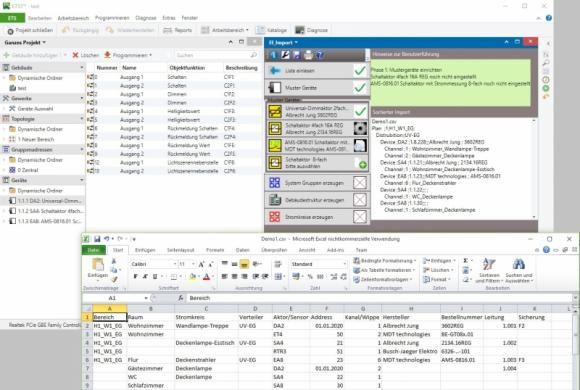
Task: Open the Arbeitsbereich menu in ETS
Action: tap(73, 18)
